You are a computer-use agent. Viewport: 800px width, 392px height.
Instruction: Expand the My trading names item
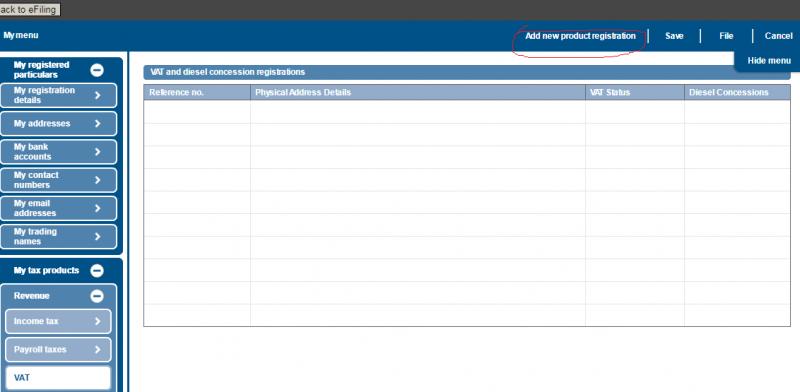(x=59, y=236)
